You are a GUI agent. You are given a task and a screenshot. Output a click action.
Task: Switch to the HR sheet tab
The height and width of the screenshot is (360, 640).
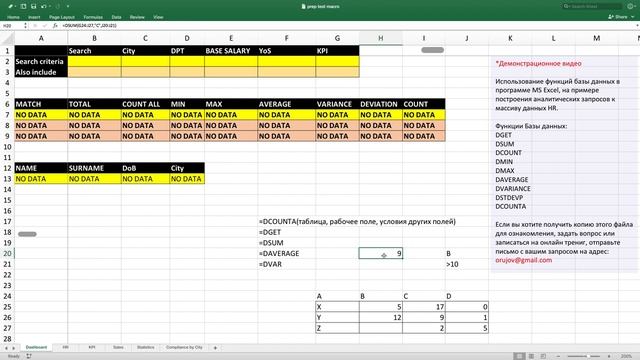coord(65,347)
